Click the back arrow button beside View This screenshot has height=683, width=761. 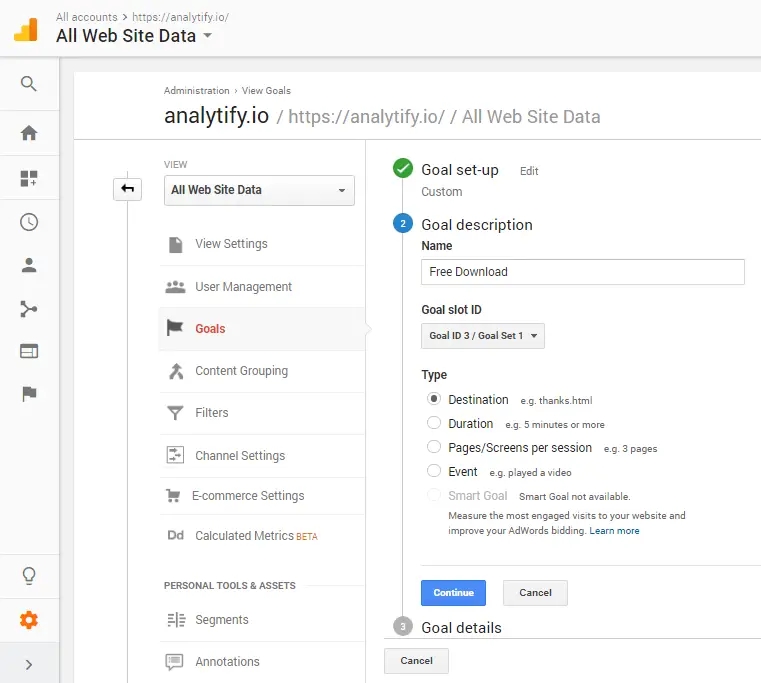click(127, 188)
